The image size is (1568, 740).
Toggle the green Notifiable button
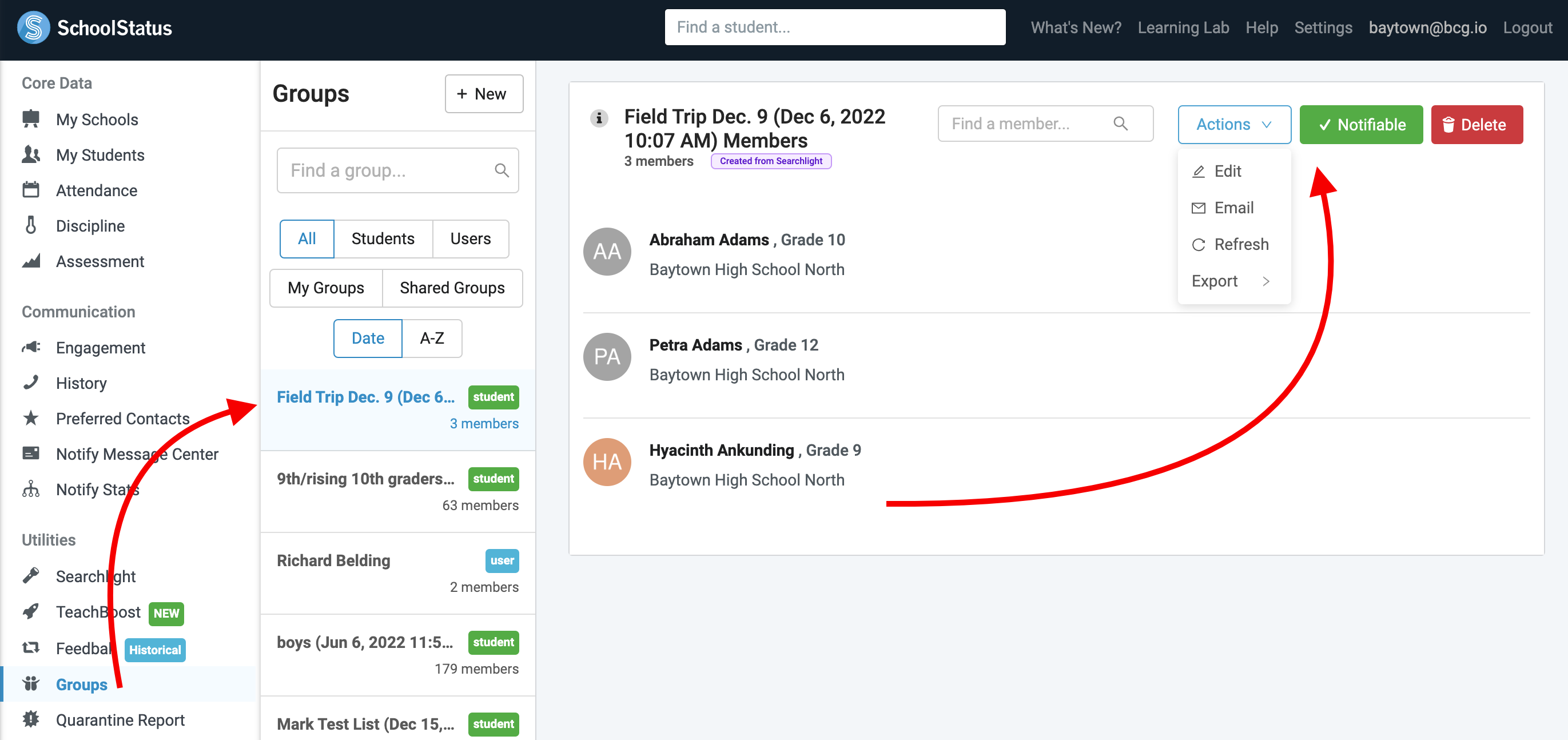coord(1361,125)
